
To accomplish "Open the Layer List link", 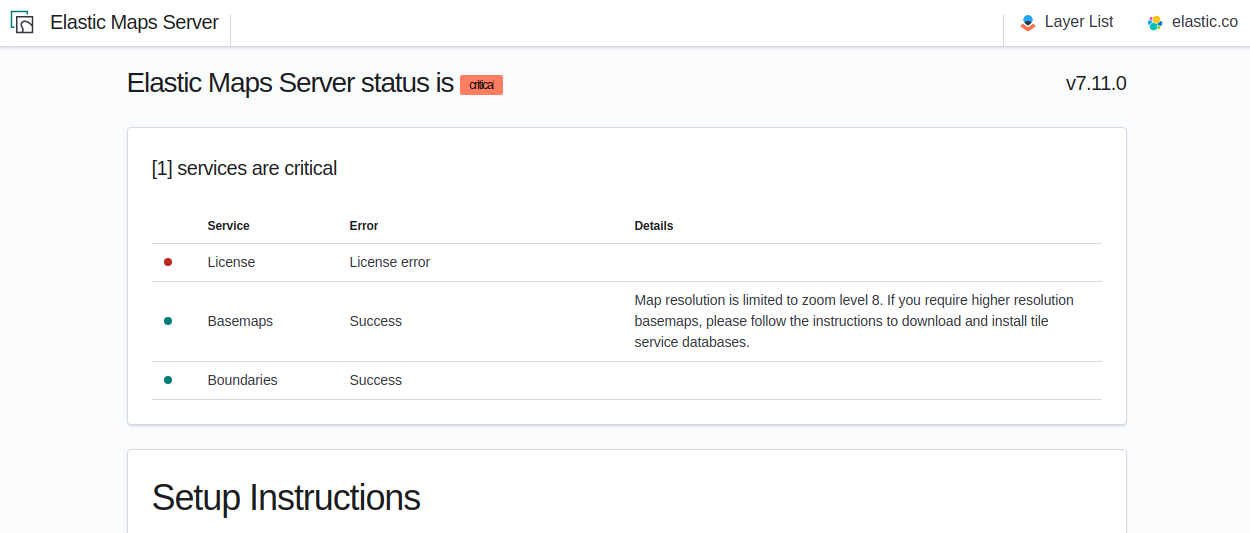I will click(x=1078, y=22).
